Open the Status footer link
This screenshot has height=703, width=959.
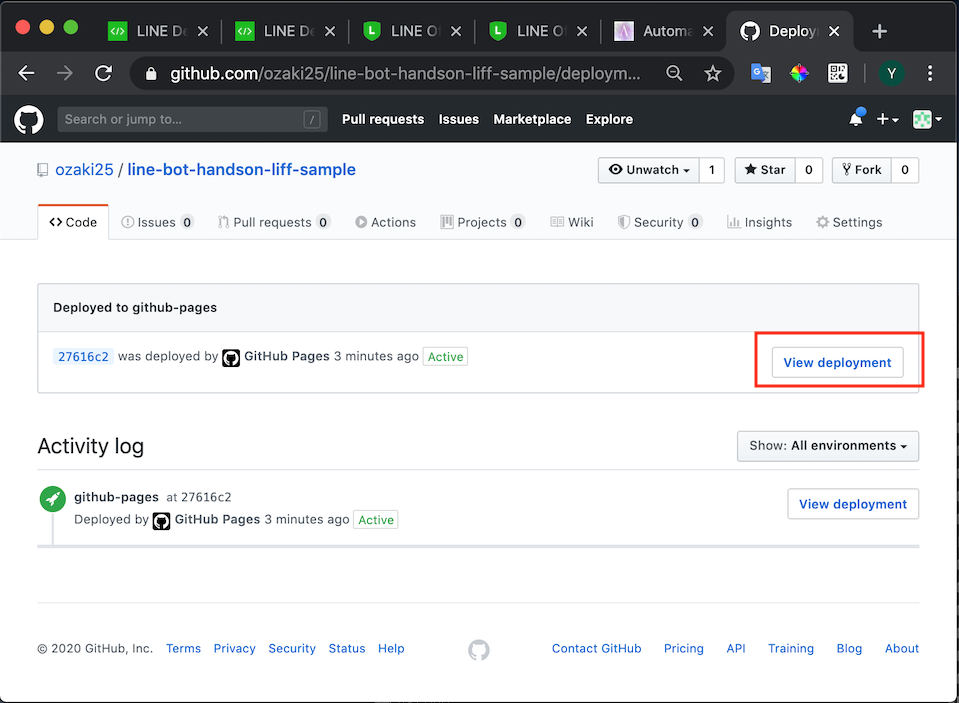point(347,649)
